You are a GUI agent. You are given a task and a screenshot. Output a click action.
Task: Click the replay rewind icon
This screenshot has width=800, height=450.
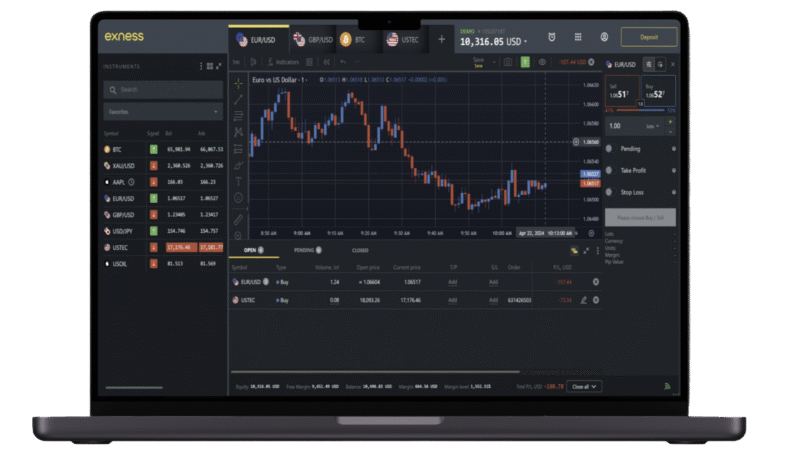327,62
